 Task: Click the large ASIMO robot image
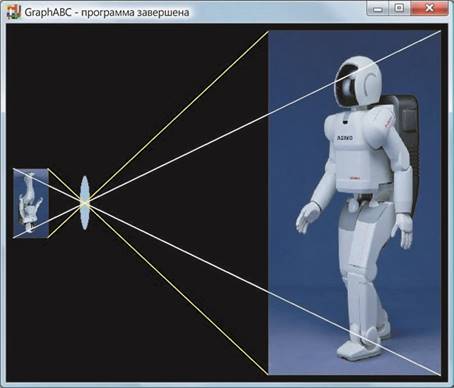(x=355, y=203)
